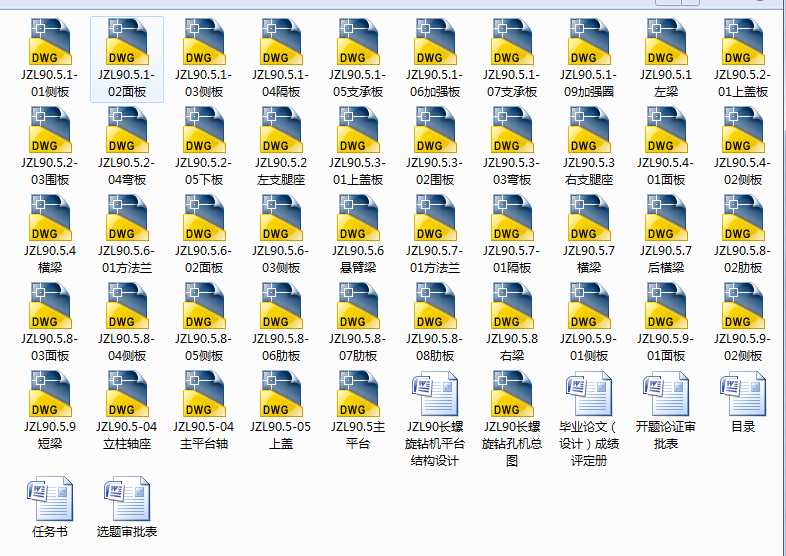This screenshot has height=556, width=786.
Task: Select the JZL90.5.8-02肋板 drawing icon
Action: click(743, 218)
